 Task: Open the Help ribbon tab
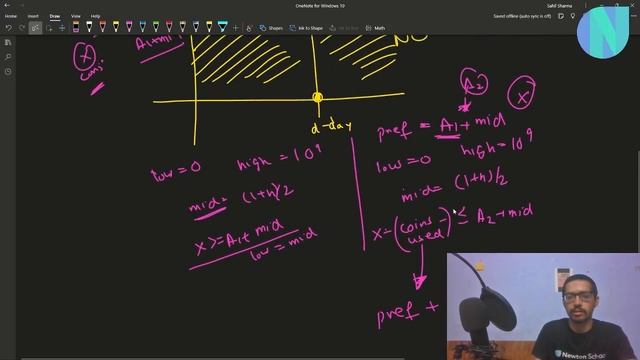(x=96, y=16)
